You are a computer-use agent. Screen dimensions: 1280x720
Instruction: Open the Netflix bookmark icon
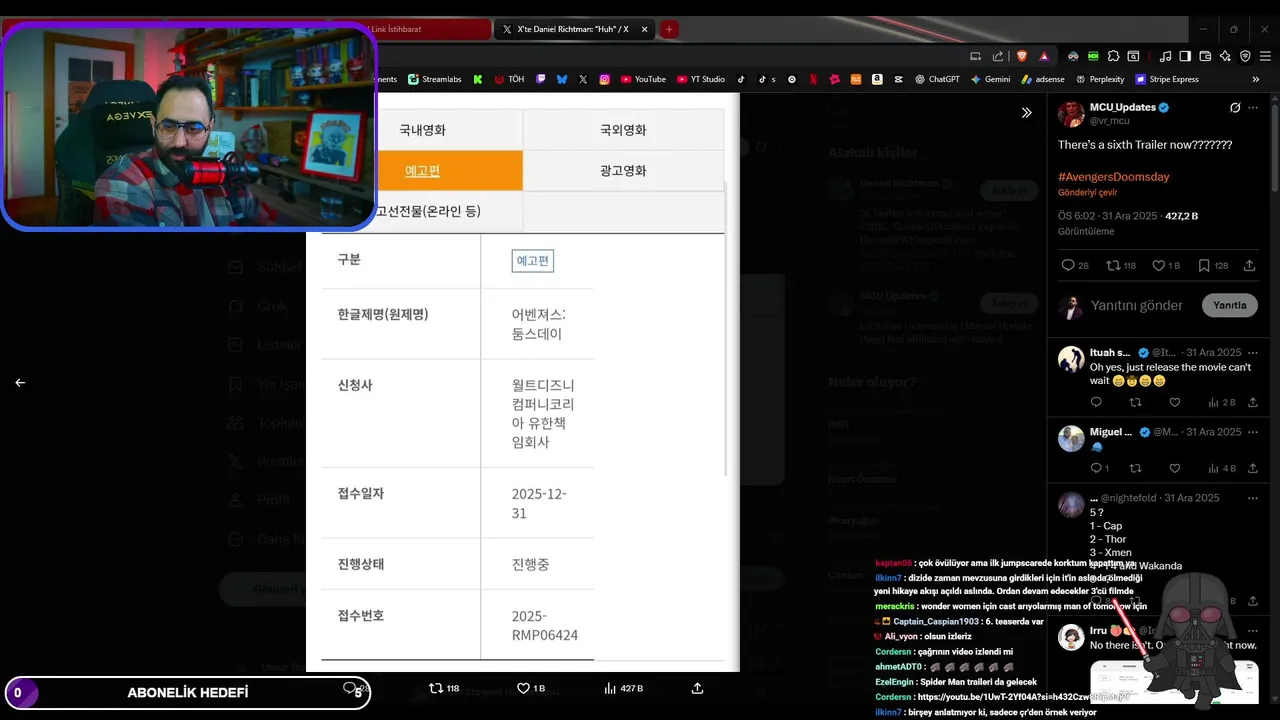click(813, 79)
